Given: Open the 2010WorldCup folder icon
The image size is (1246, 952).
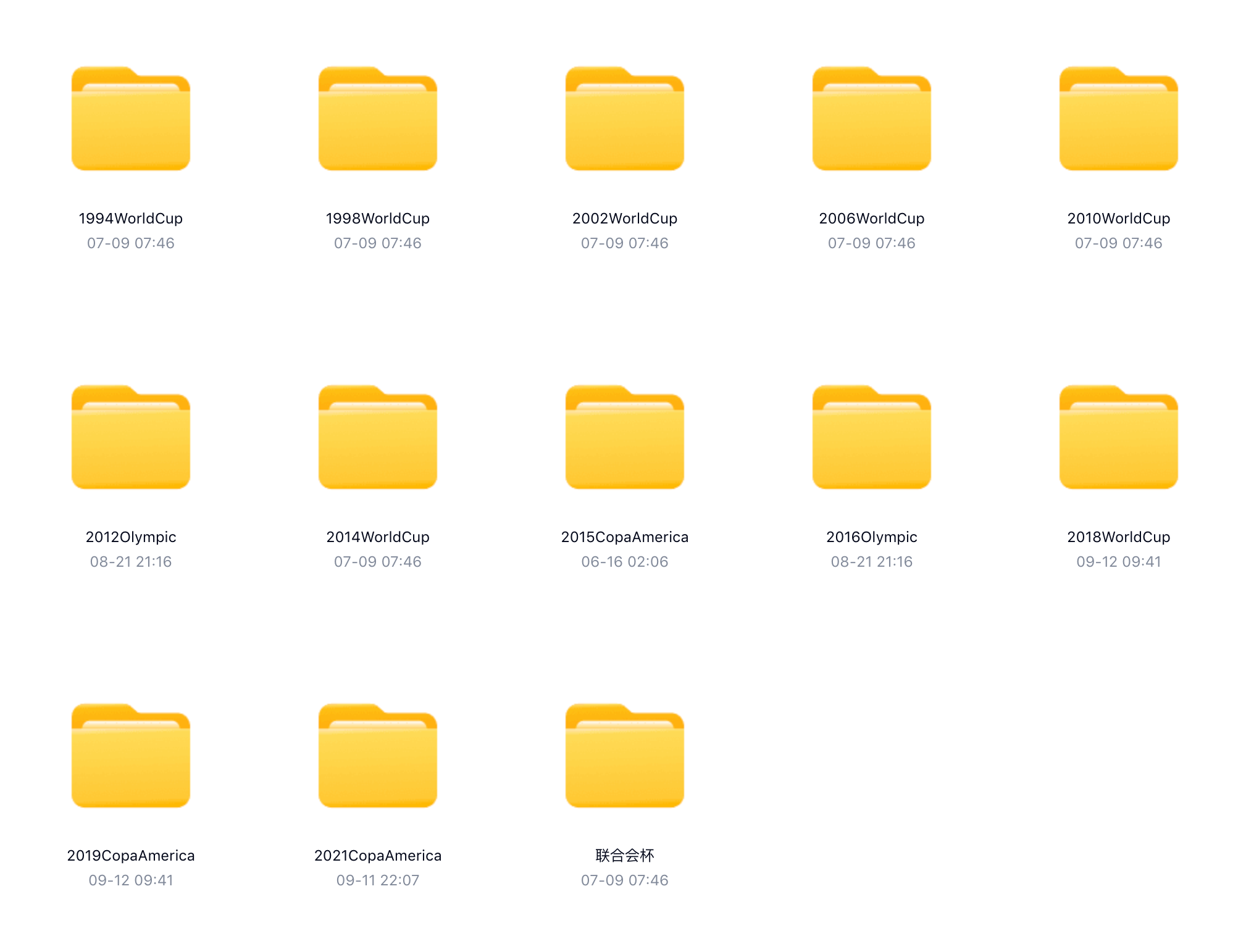Looking at the screenshot, I should 1119,119.
